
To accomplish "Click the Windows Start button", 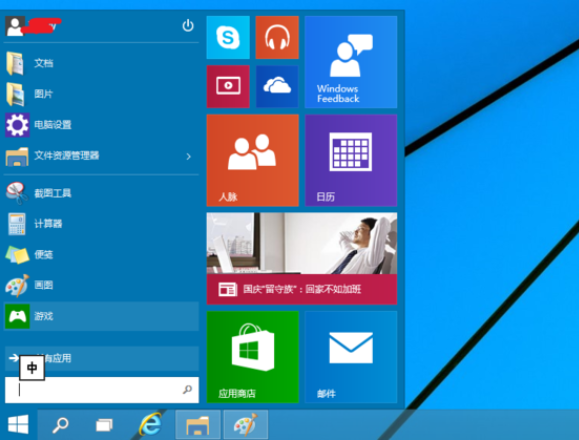I will coord(18,424).
